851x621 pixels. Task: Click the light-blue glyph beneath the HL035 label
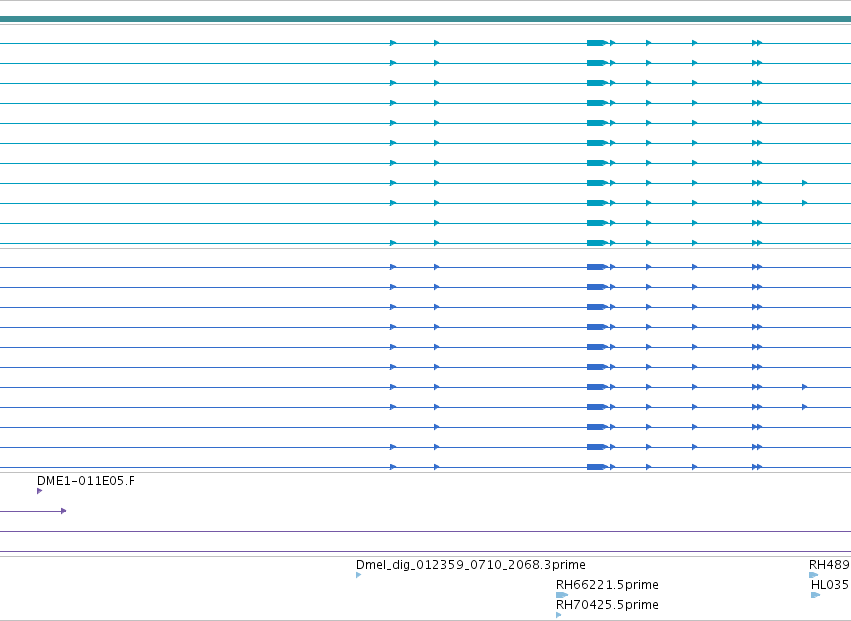point(816,595)
